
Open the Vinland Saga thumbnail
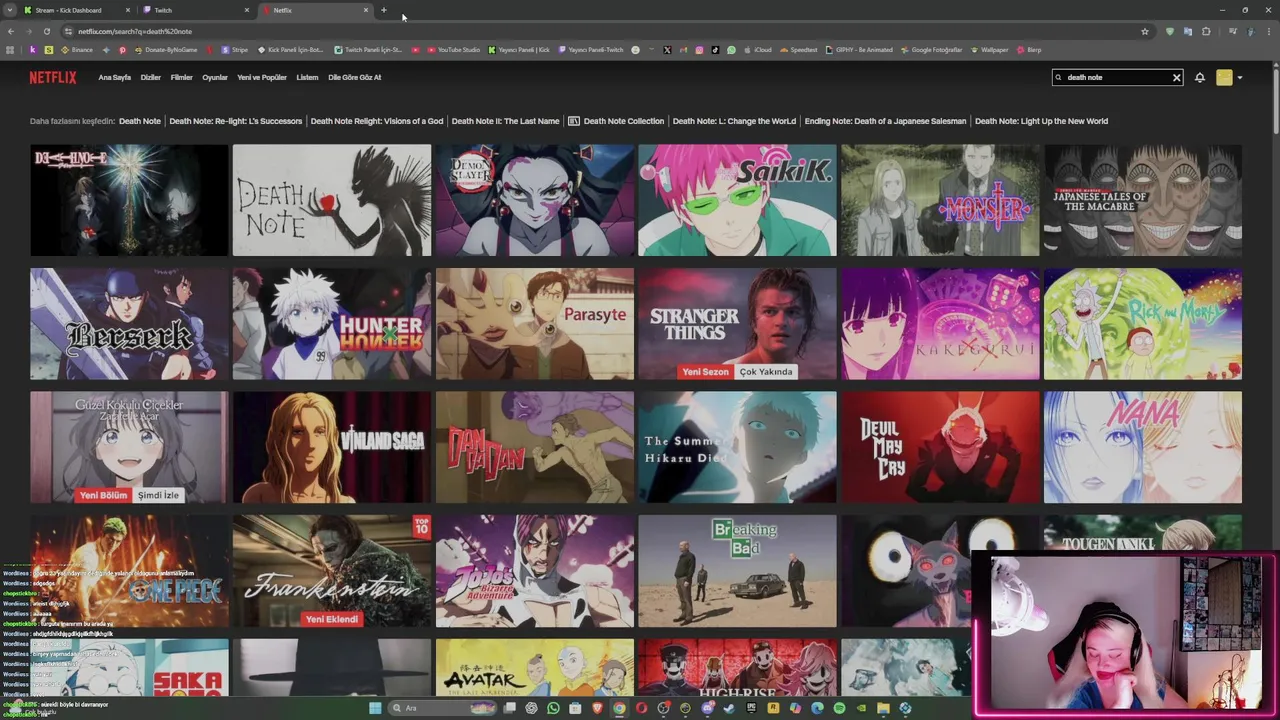[x=332, y=447]
